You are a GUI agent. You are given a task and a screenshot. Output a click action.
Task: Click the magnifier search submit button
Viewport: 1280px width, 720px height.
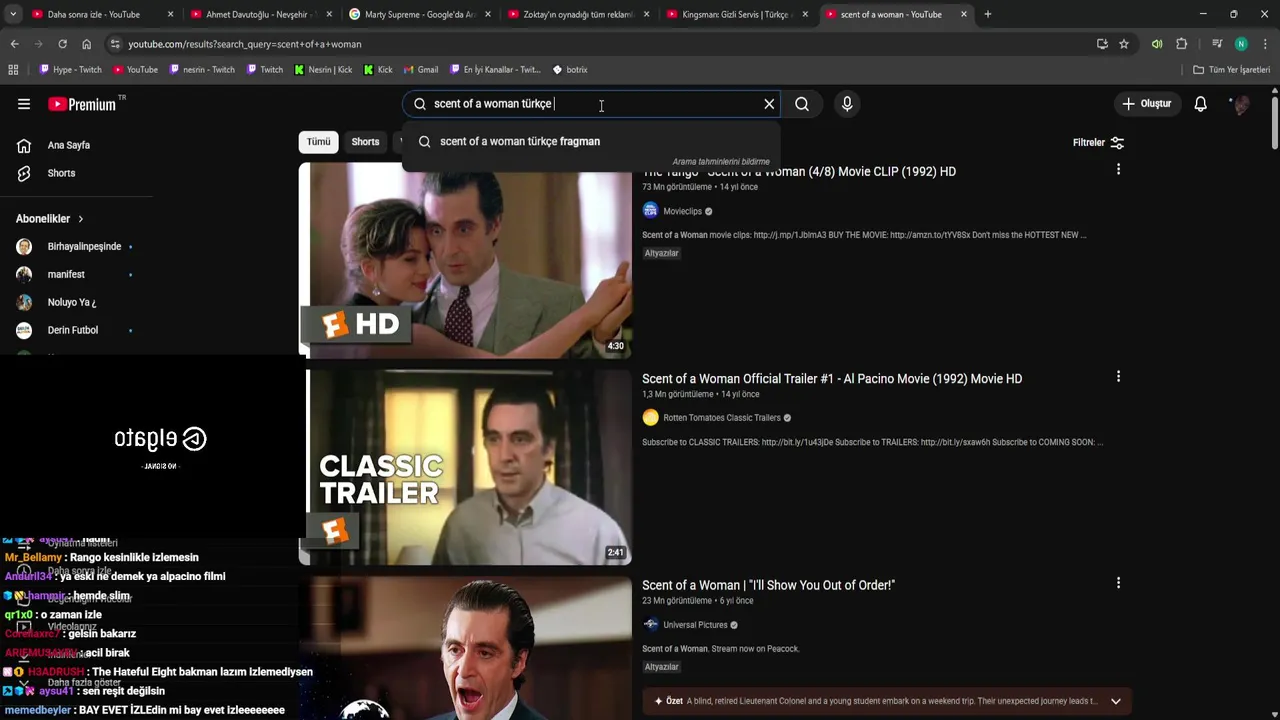(x=802, y=104)
